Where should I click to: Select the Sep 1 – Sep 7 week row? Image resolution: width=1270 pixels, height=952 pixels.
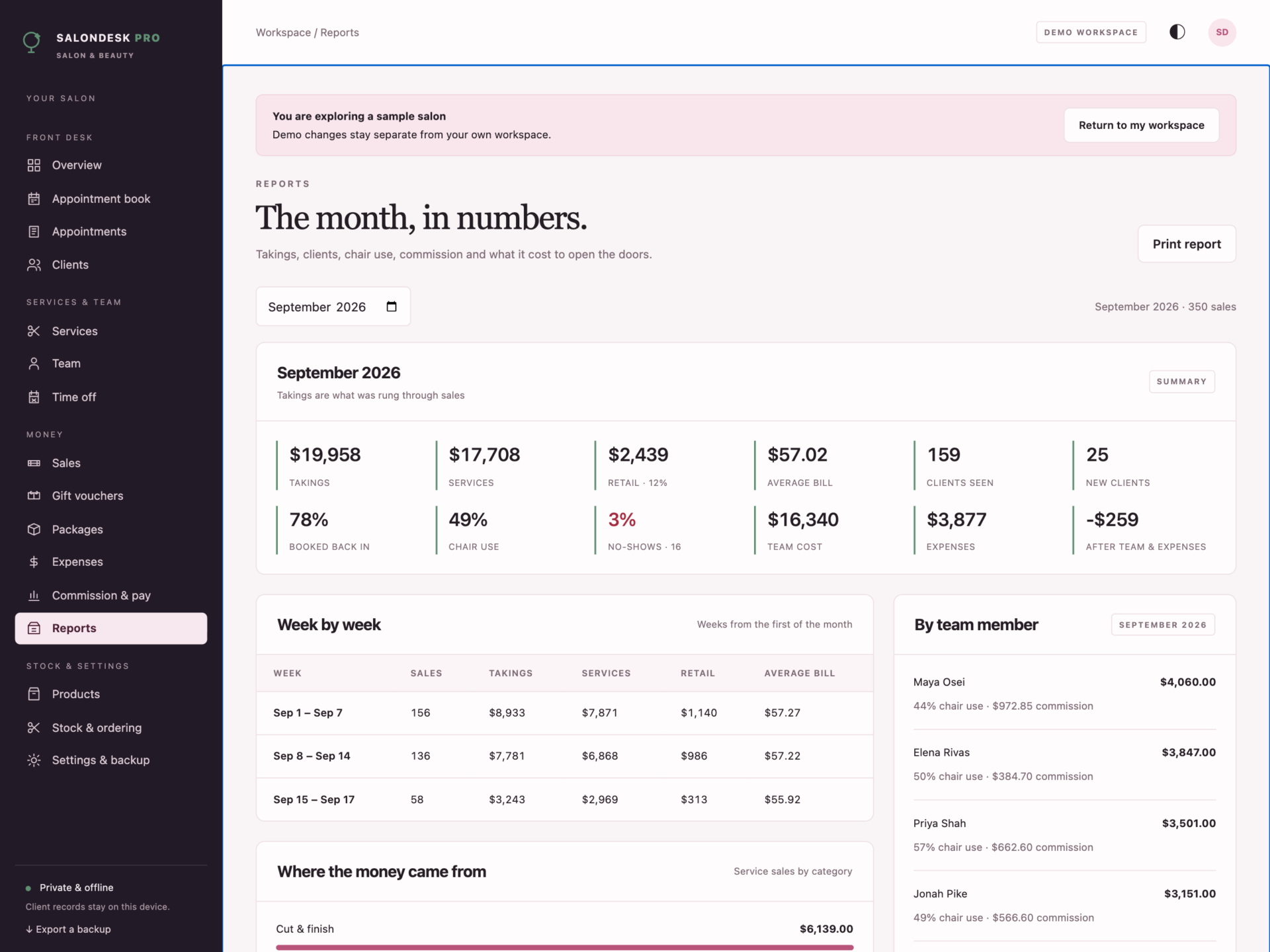(564, 713)
